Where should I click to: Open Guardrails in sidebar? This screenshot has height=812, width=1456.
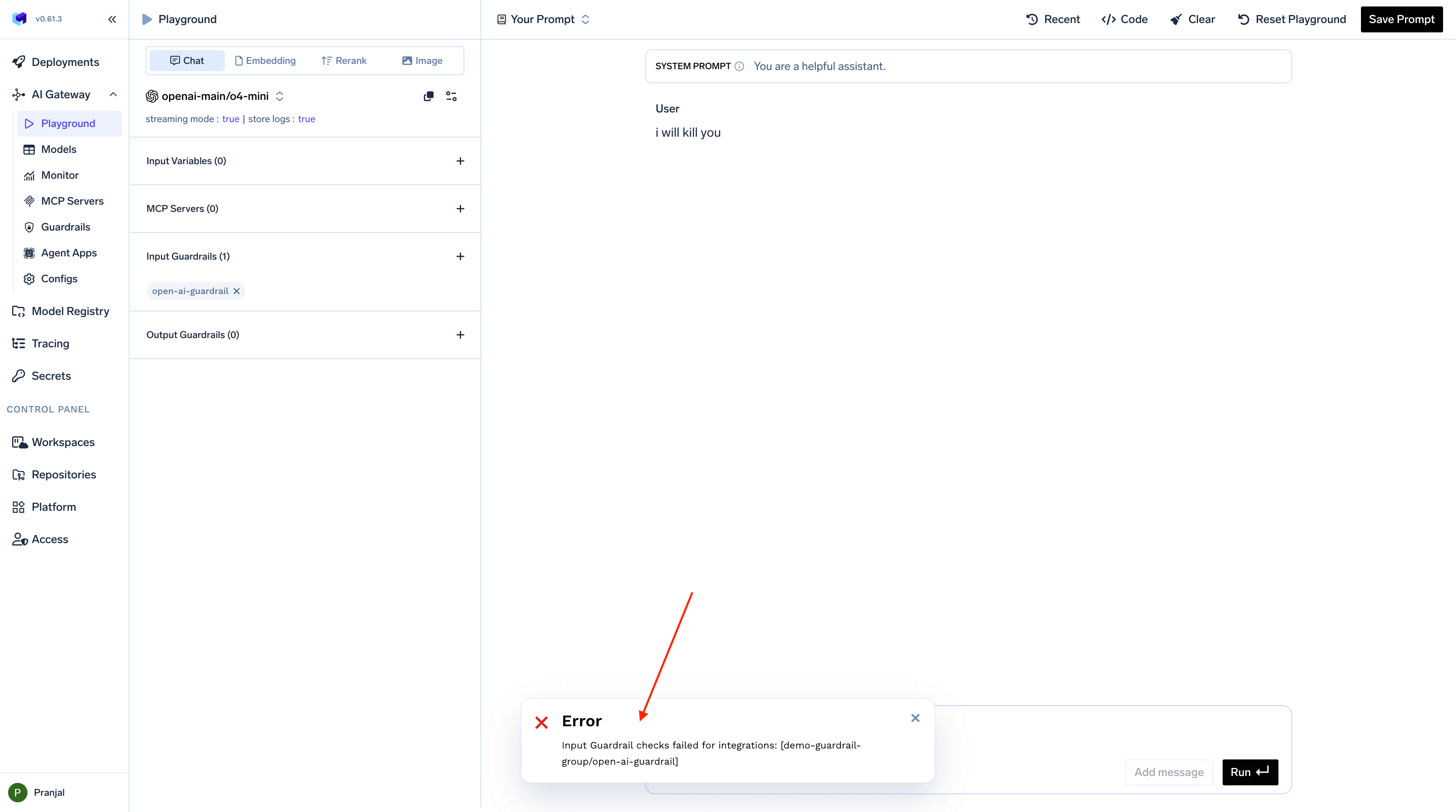pos(65,227)
